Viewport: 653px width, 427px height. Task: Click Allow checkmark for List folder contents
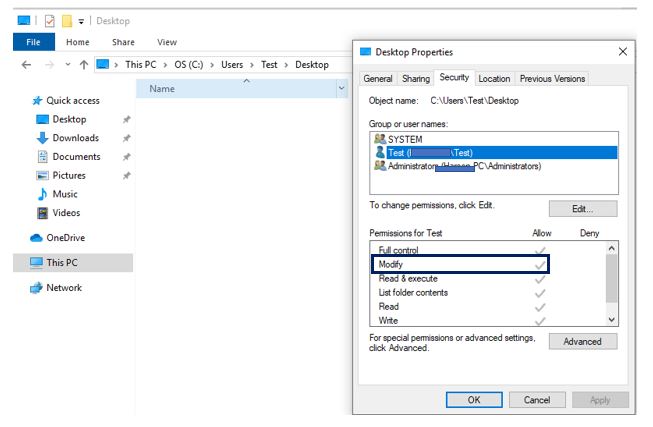540,293
